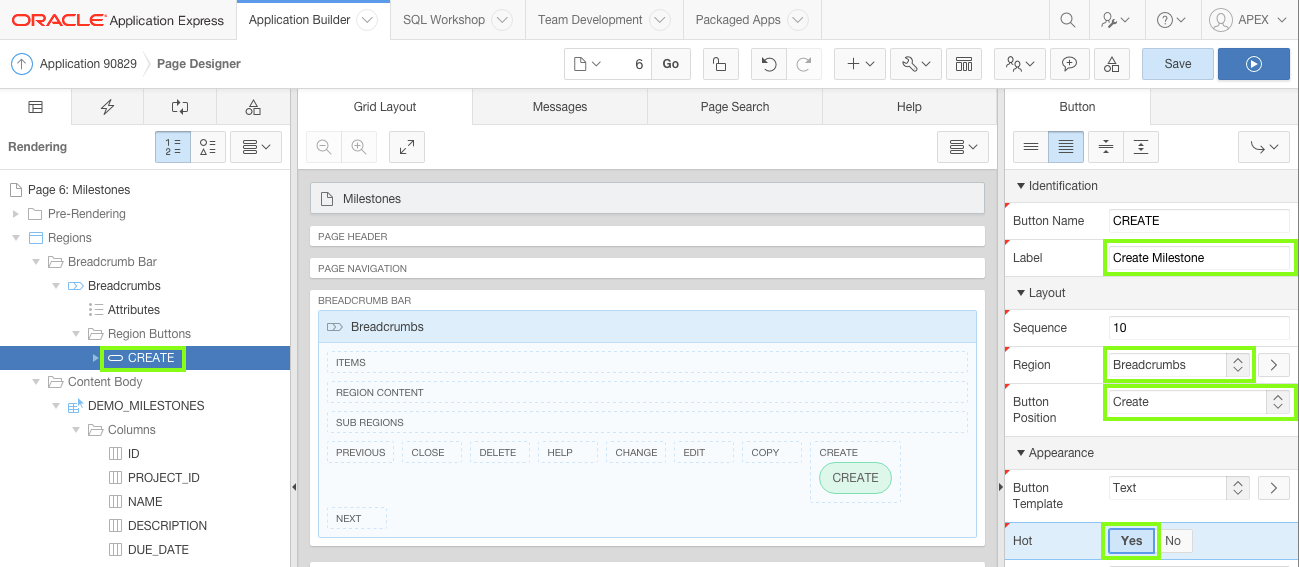
Task: Click the Team Development comment icon
Action: point(1069,64)
